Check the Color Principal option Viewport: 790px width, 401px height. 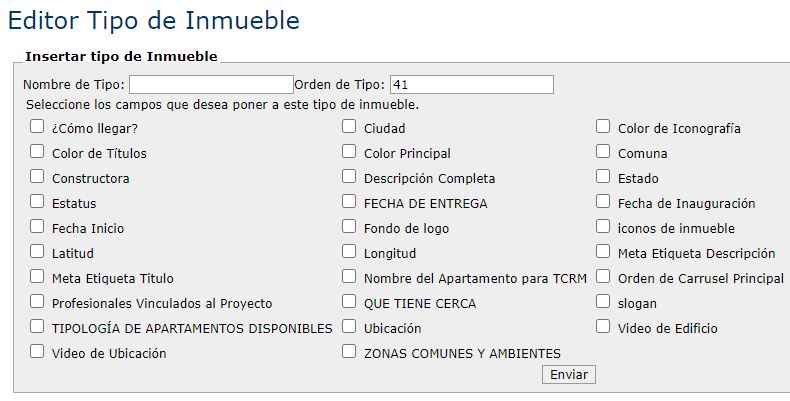tap(349, 152)
